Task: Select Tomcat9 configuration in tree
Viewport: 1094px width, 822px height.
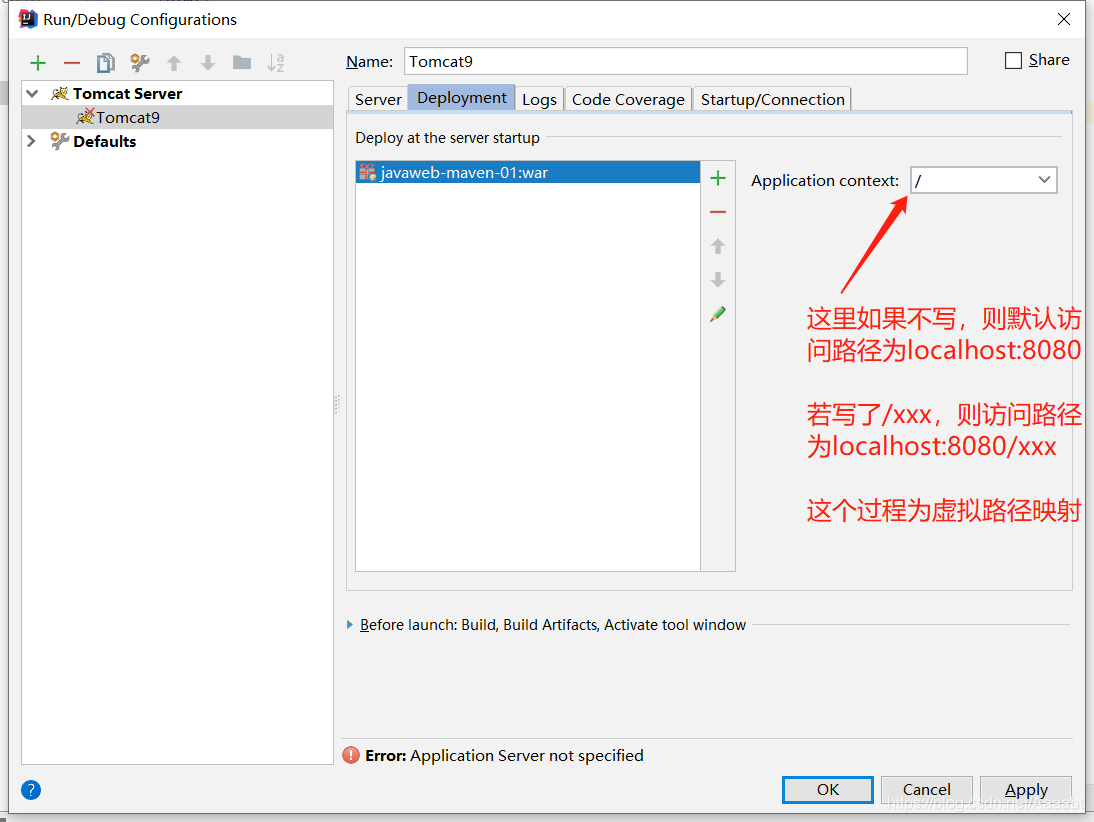Action: click(x=177, y=117)
